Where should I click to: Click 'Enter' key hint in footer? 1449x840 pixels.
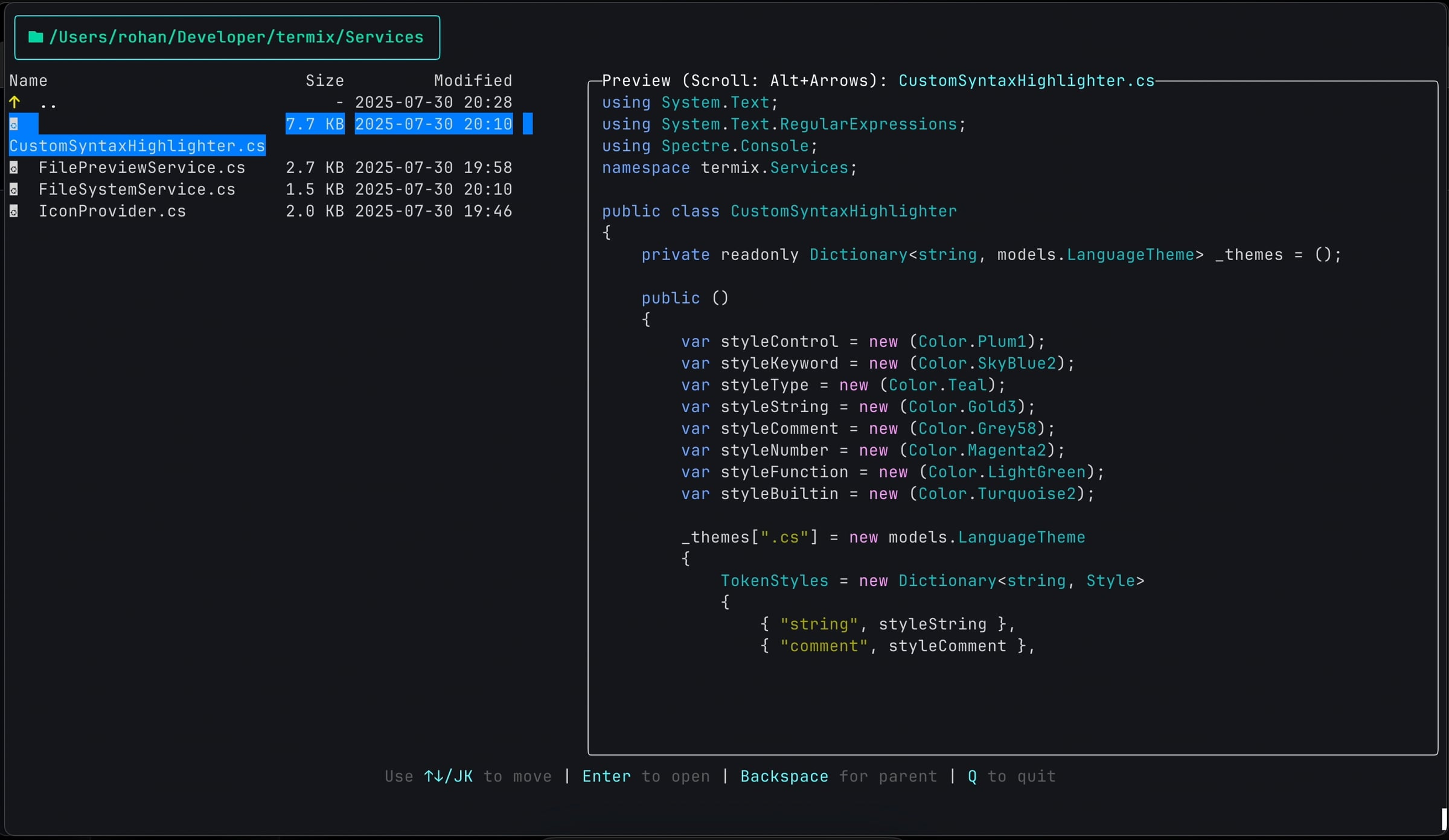coord(606,776)
